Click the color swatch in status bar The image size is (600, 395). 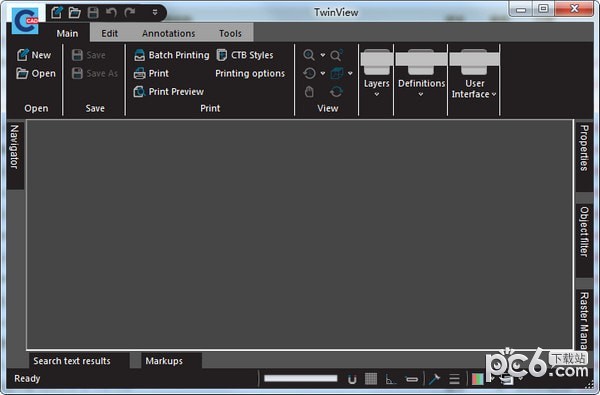tap(477, 379)
